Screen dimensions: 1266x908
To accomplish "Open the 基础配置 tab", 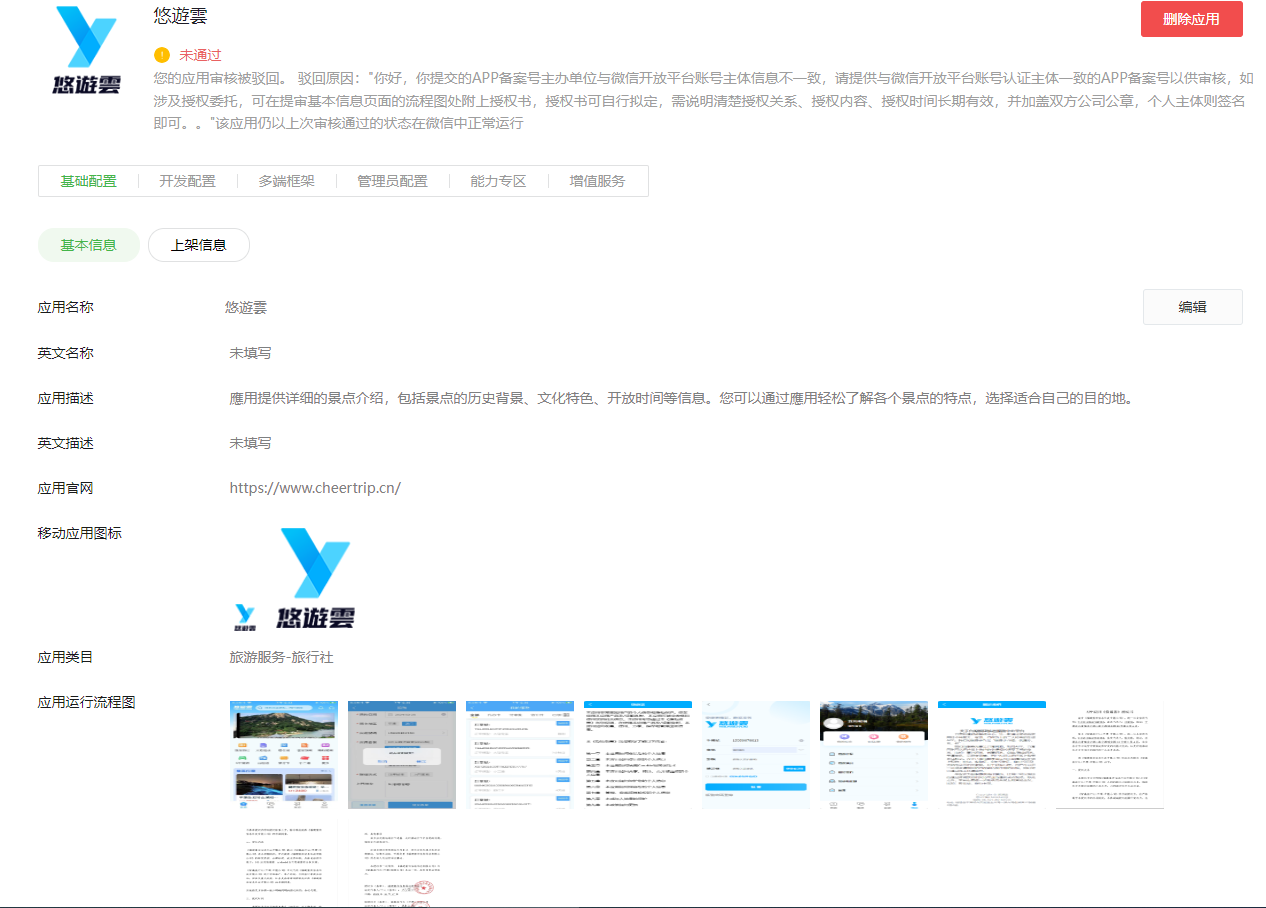I will tap(88, 181).
